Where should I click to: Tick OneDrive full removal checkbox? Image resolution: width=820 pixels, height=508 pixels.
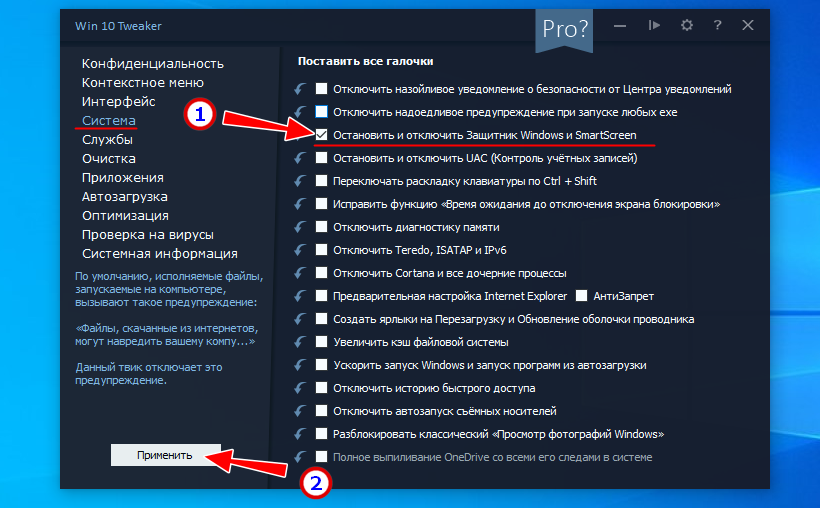(x=322, y=457)
